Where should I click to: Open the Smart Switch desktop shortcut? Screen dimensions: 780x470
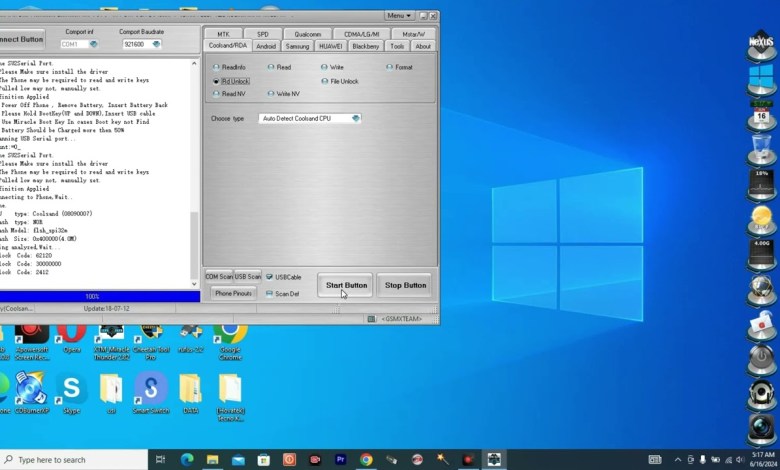point(151,393)
